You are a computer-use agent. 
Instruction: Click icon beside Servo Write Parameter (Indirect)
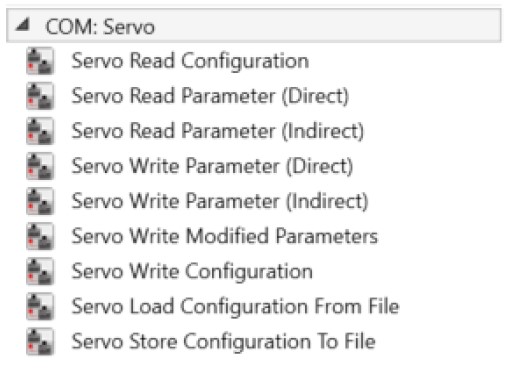[x=40, y=201]
